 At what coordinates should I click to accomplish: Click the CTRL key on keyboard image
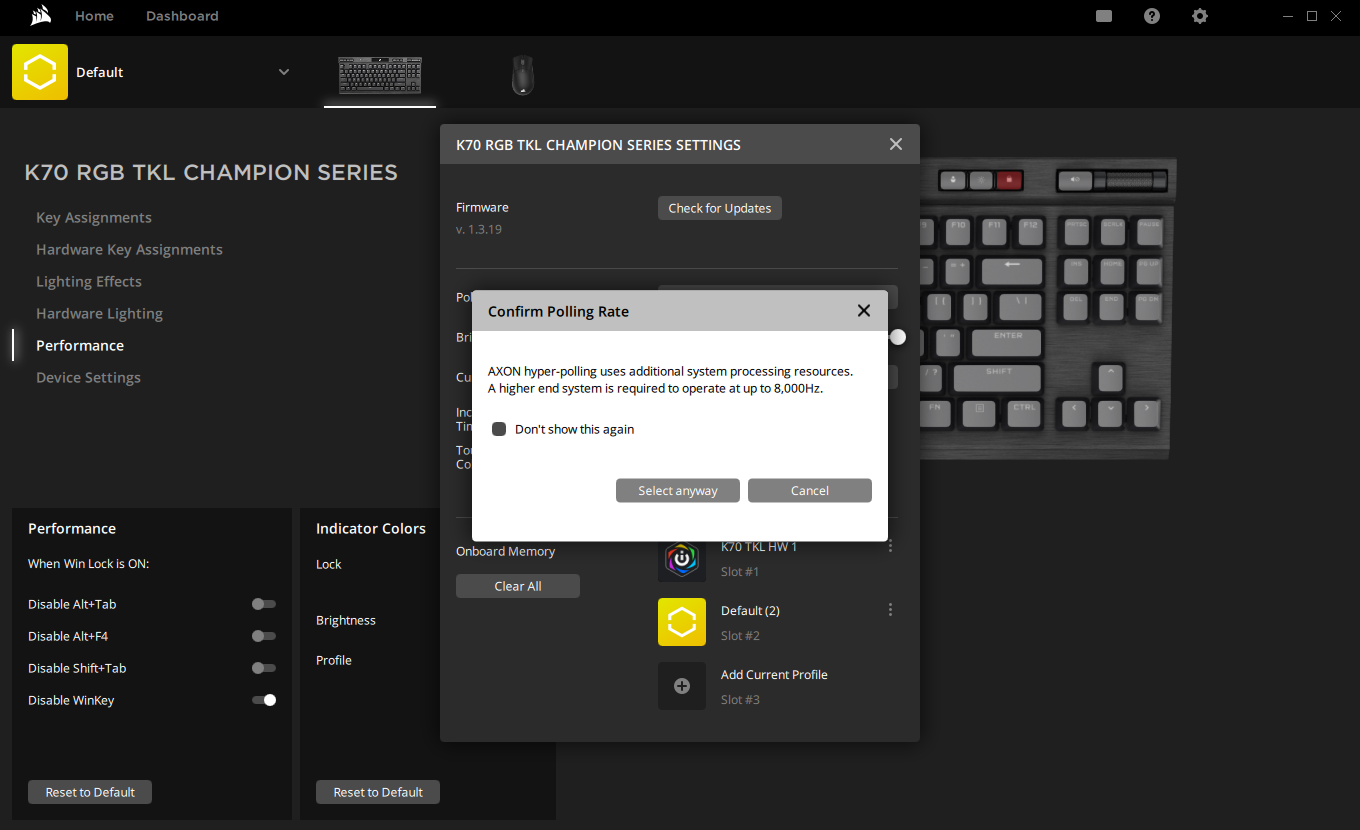(x=1023, y=413)
